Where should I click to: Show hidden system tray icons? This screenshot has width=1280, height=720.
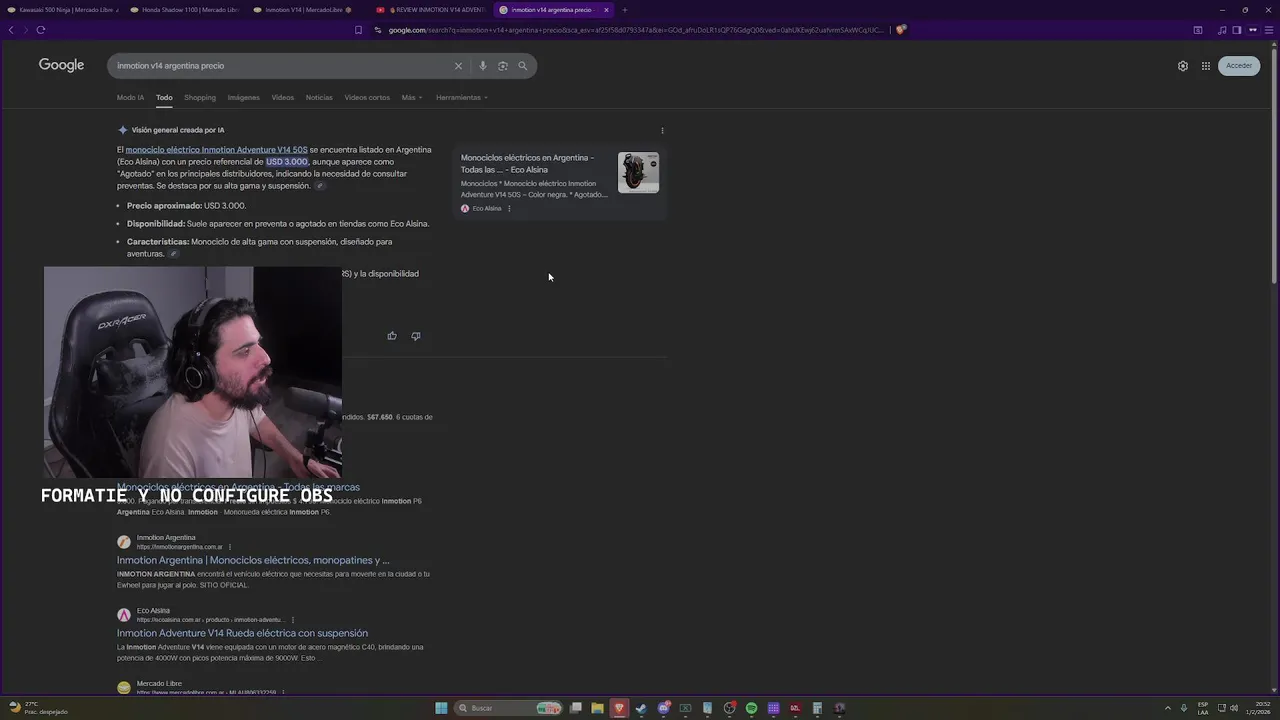coord(1167,708)
